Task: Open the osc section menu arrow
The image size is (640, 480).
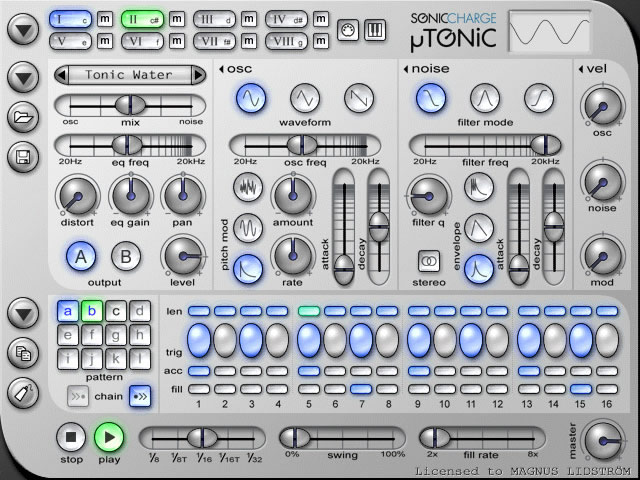Action: click(222, 69)
